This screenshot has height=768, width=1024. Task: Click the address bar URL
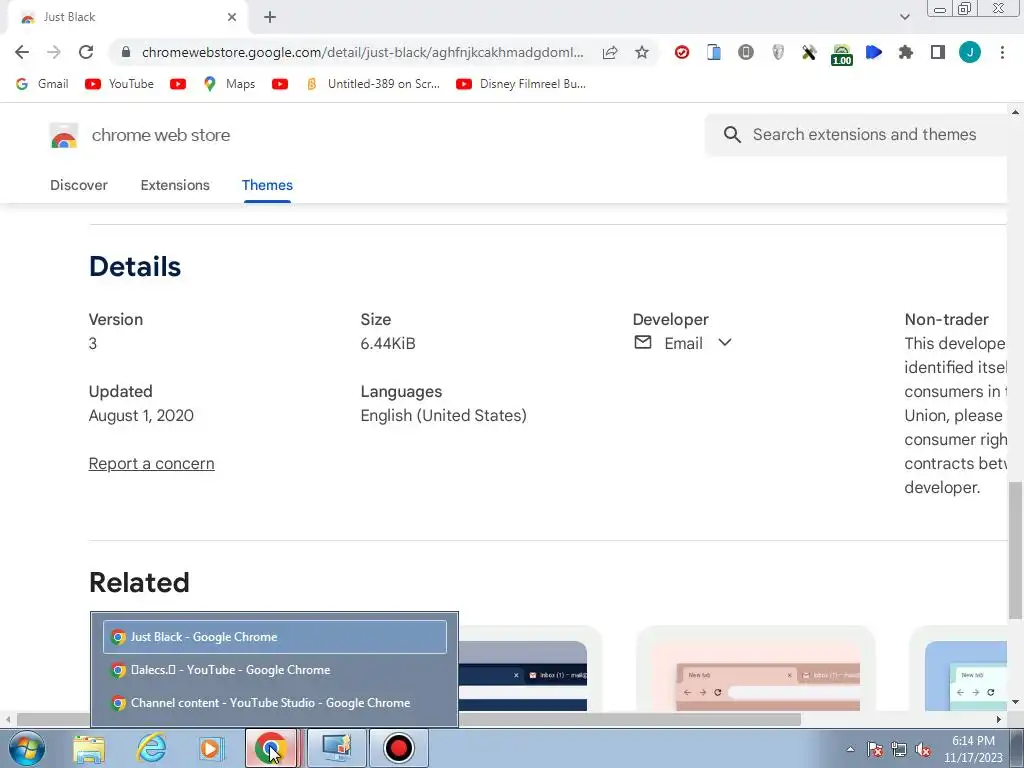click(x=362, y=52)
